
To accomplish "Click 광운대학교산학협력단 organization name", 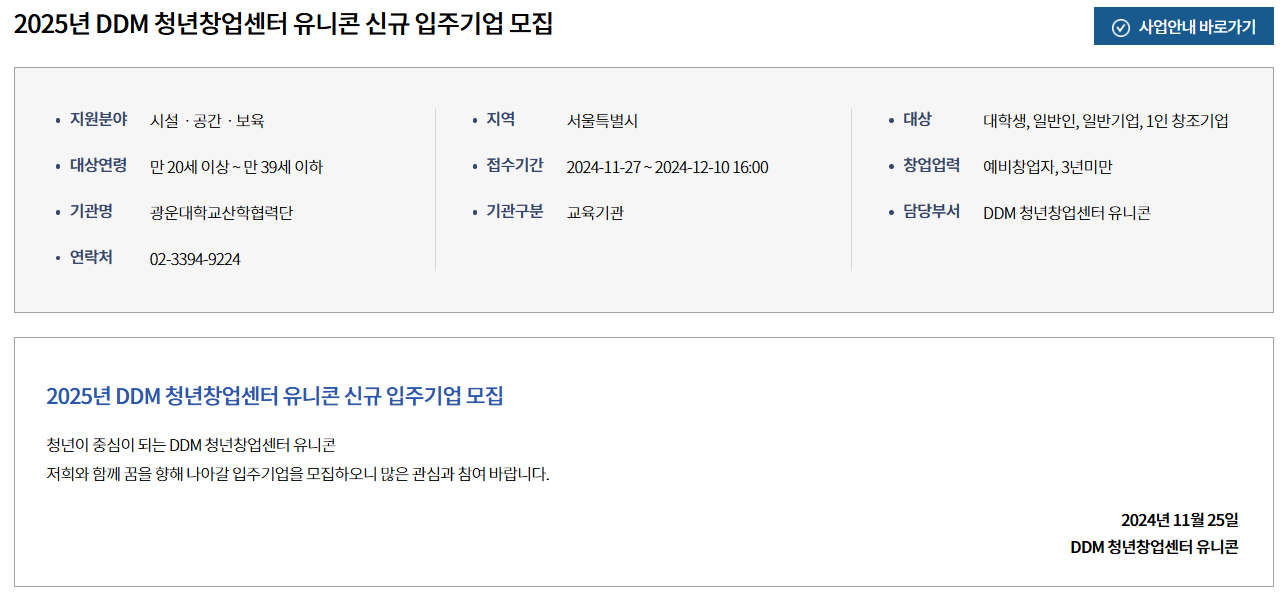I will click(x=221, y=213).
